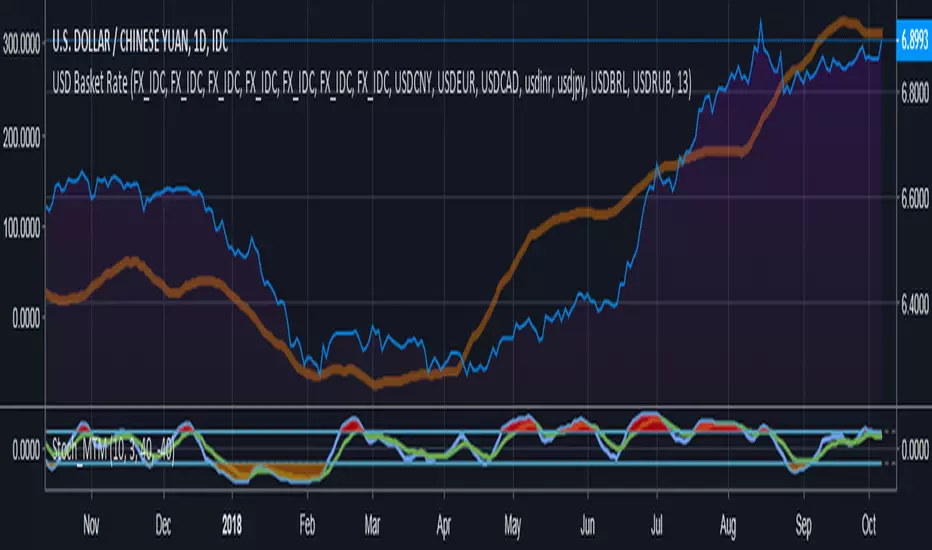Click the red overbought area in stochastic pane near July

coord(645,420)
